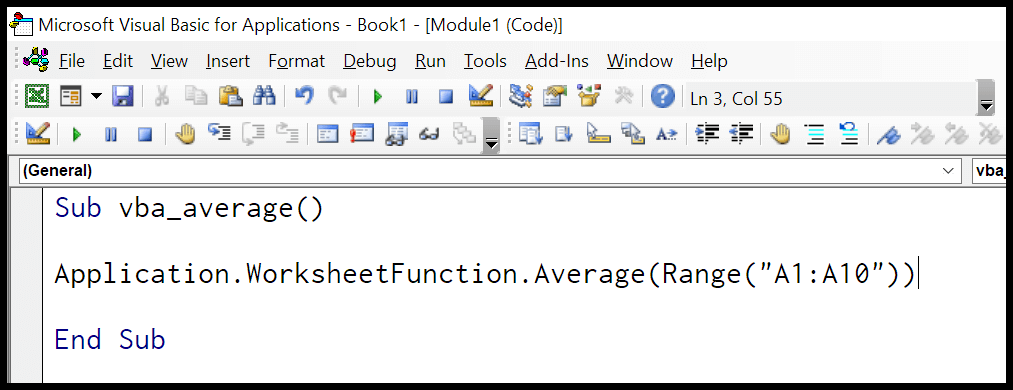Open the Tools menu

(485, 61)
